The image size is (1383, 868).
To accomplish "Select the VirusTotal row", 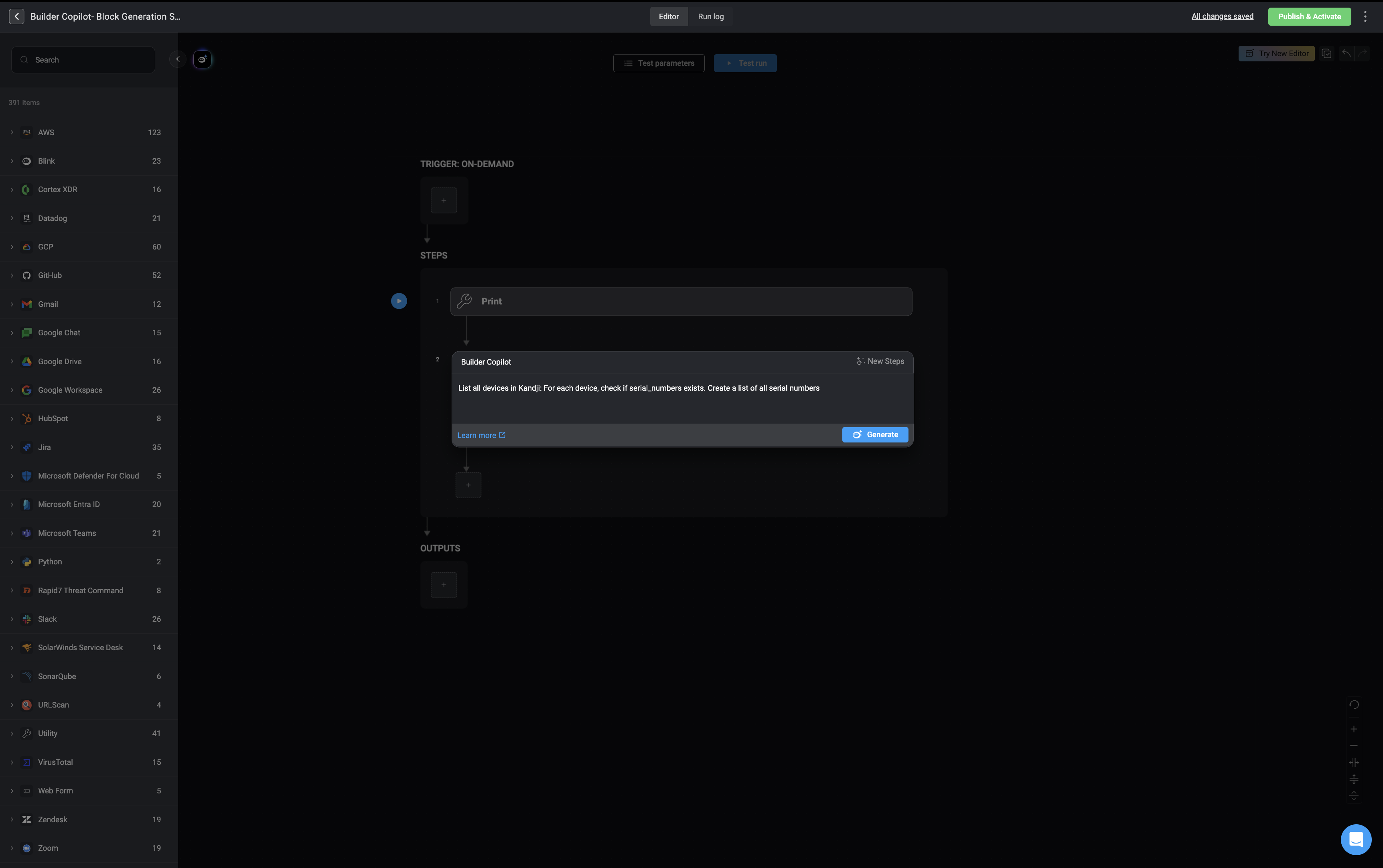I will [x=89, y=762].
